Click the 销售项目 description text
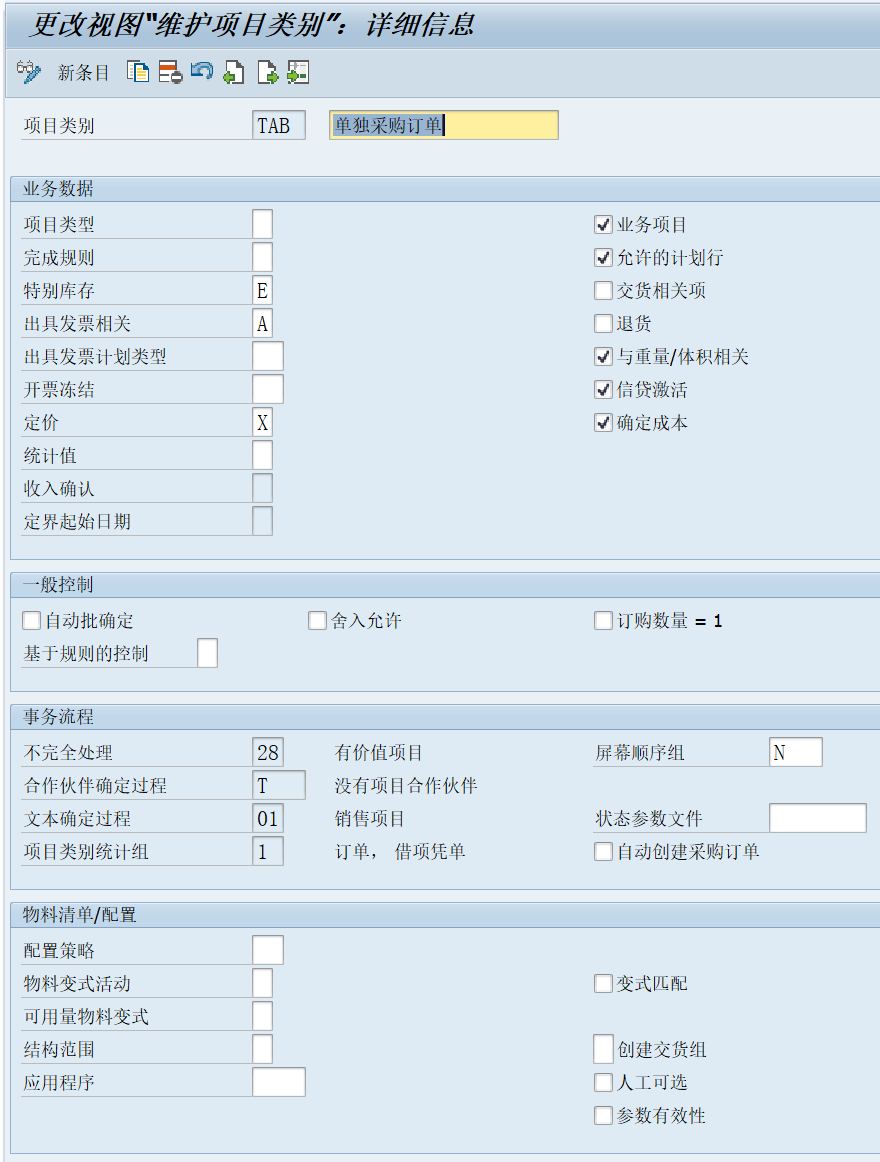 [x=369, y=819]
